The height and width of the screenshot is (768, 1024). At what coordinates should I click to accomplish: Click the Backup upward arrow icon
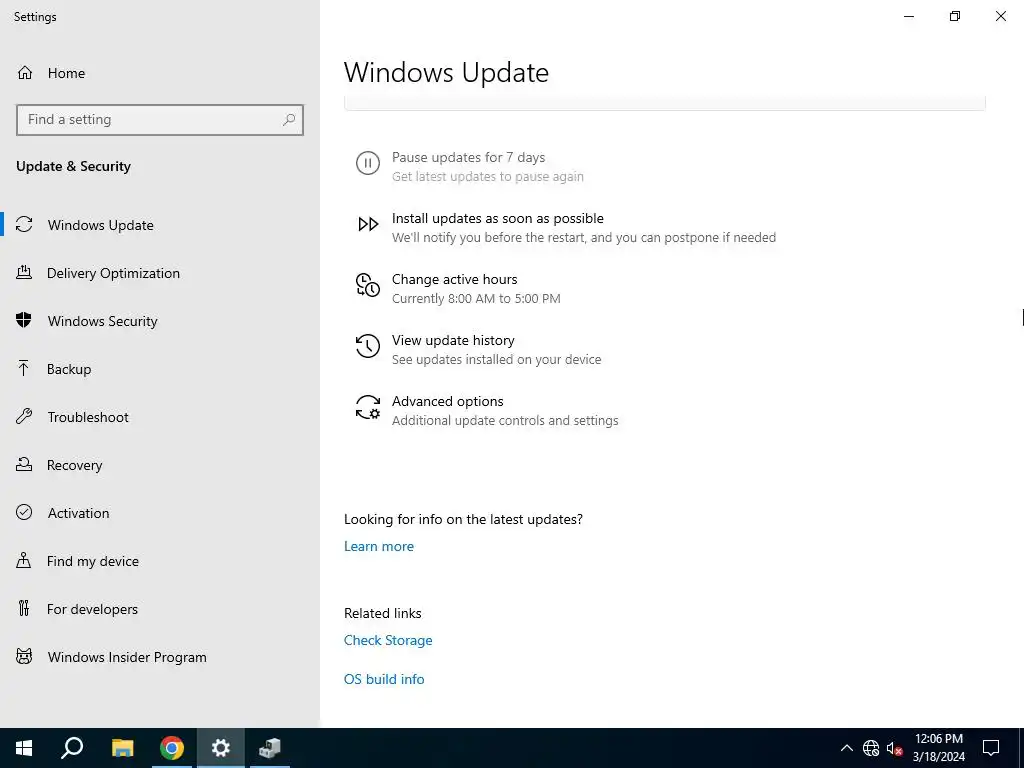coord(24,369)
